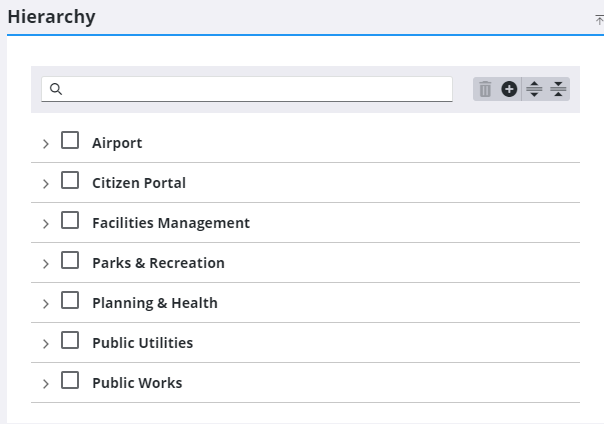Expand the Planning & Health node
The image size is (604, 424).
45,304
